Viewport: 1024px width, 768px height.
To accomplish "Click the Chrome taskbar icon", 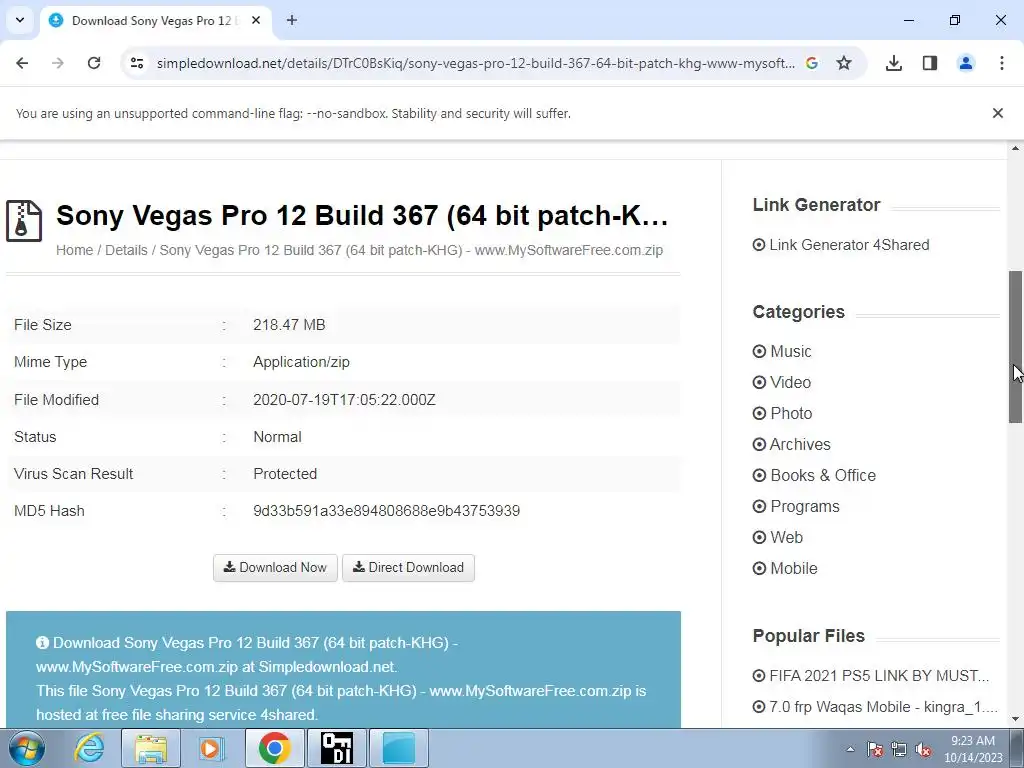I will (x=275, y=748).
